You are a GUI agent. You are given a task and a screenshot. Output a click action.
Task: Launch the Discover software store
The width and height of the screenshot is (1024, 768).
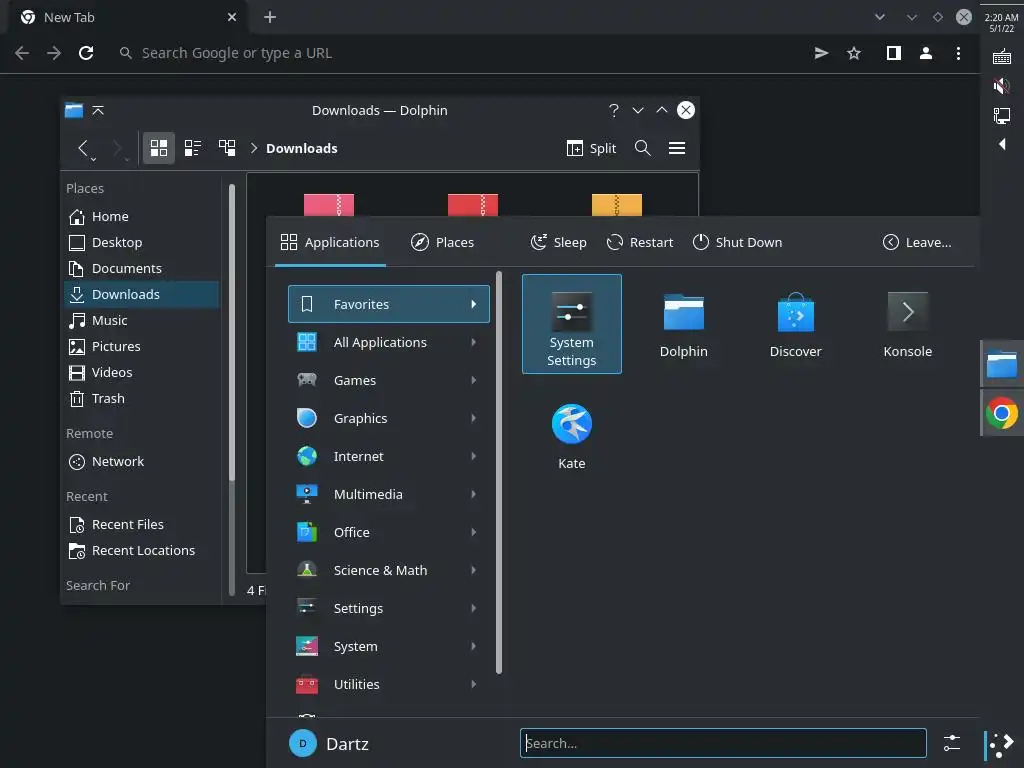pos(795,325)
